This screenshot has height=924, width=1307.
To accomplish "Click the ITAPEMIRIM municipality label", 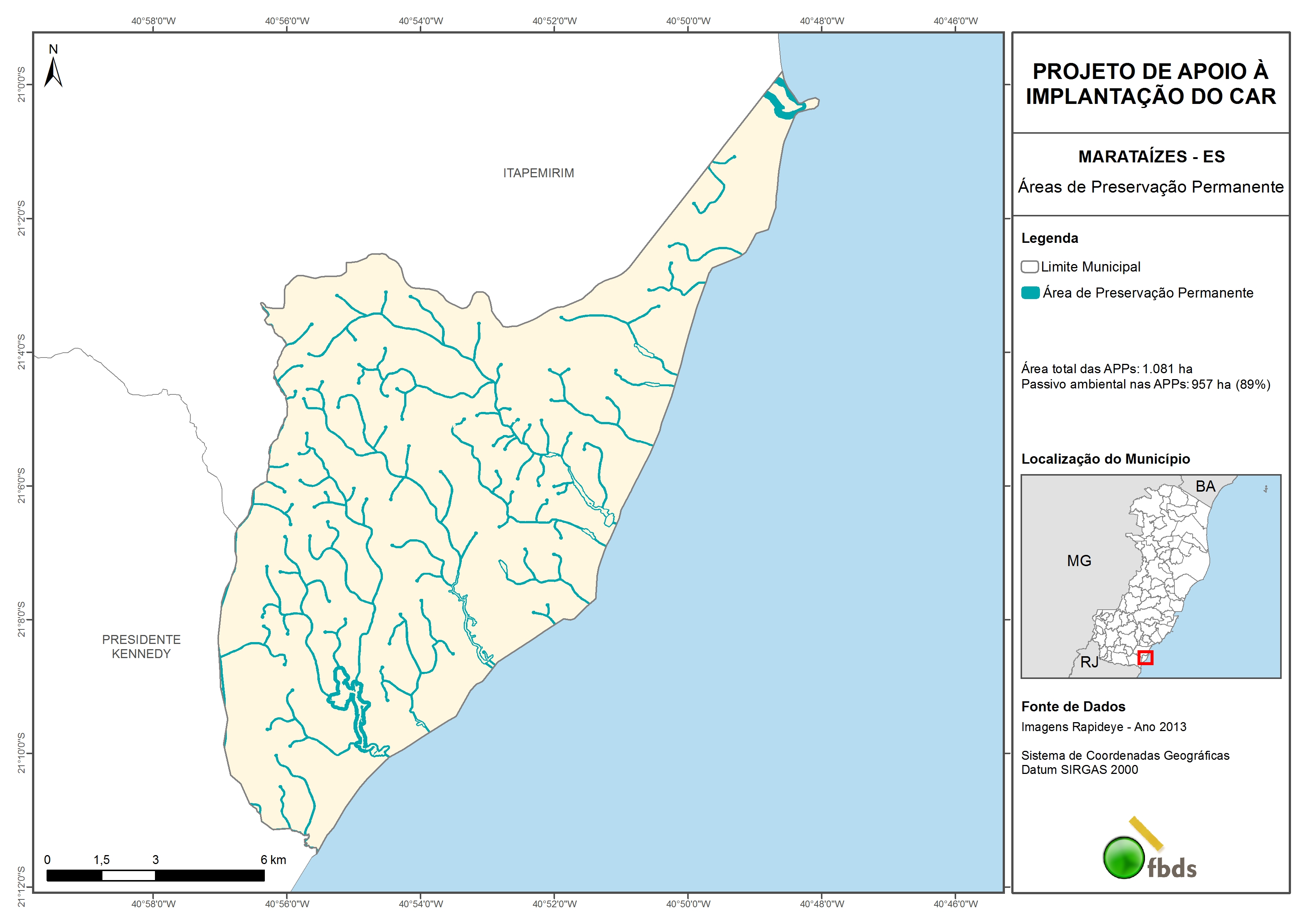I will coord(539,173).
